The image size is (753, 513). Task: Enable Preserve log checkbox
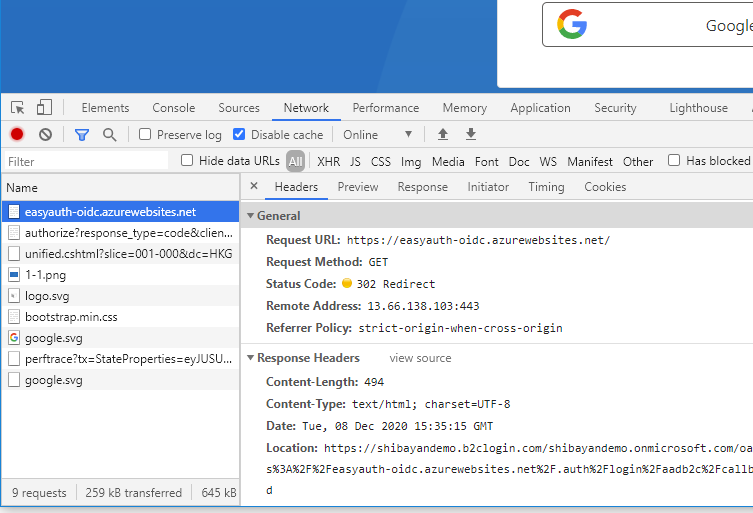pos(145,134)
